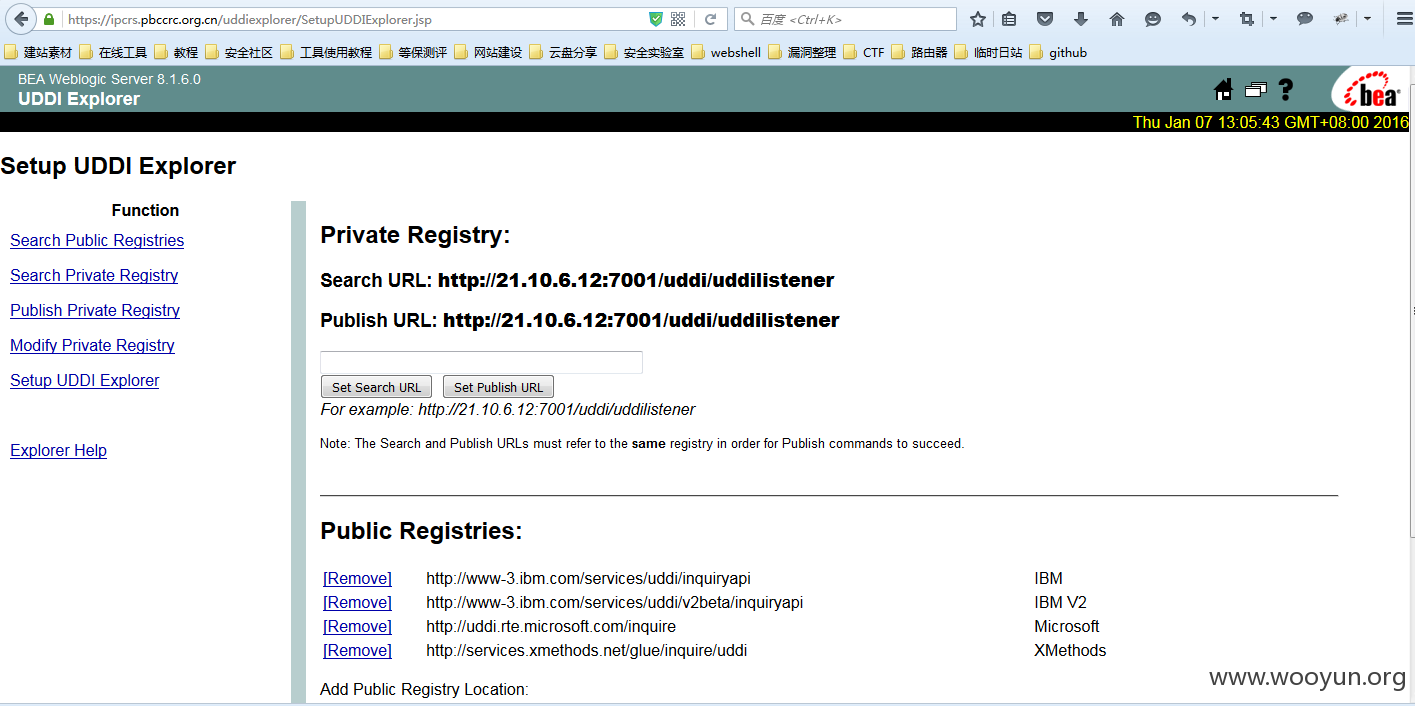Open the 路由器 bookmark folder
Image resolution: width=1415 pixels, height=706 pixels.
[920, 52]
